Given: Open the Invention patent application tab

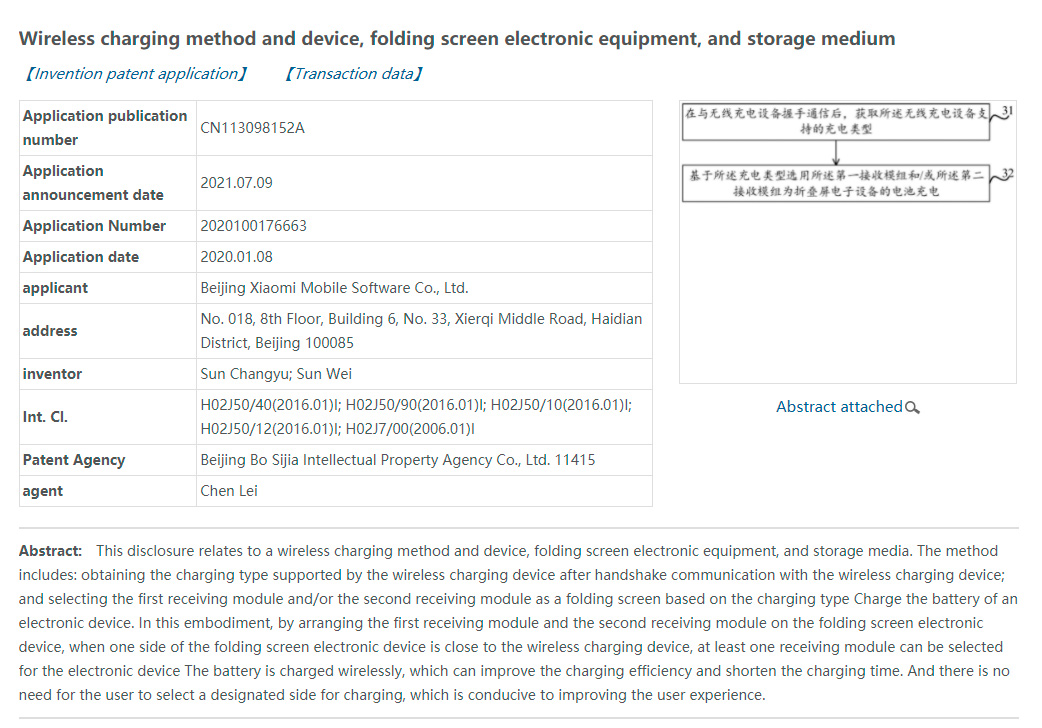Looking at the screenshot, I should [x=135, y=74].
